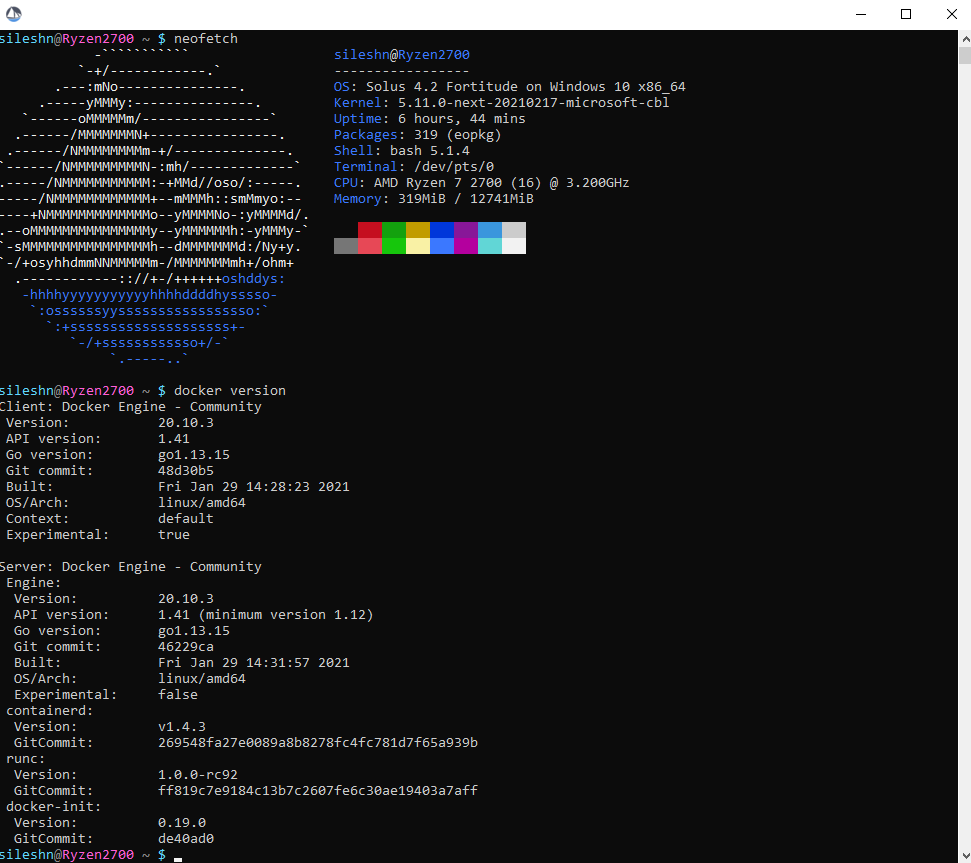
Task: Click the 'neofetch' command text
Action: click(x=206, y=38)
